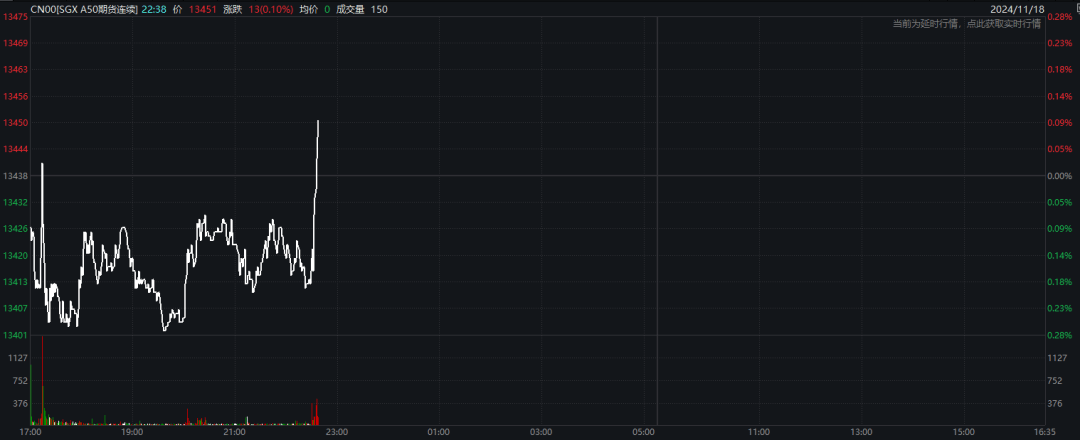This screenshot has height=440, width=1080.
Task: Click the 均价 average price label
Action: click(x=309, y=9)
